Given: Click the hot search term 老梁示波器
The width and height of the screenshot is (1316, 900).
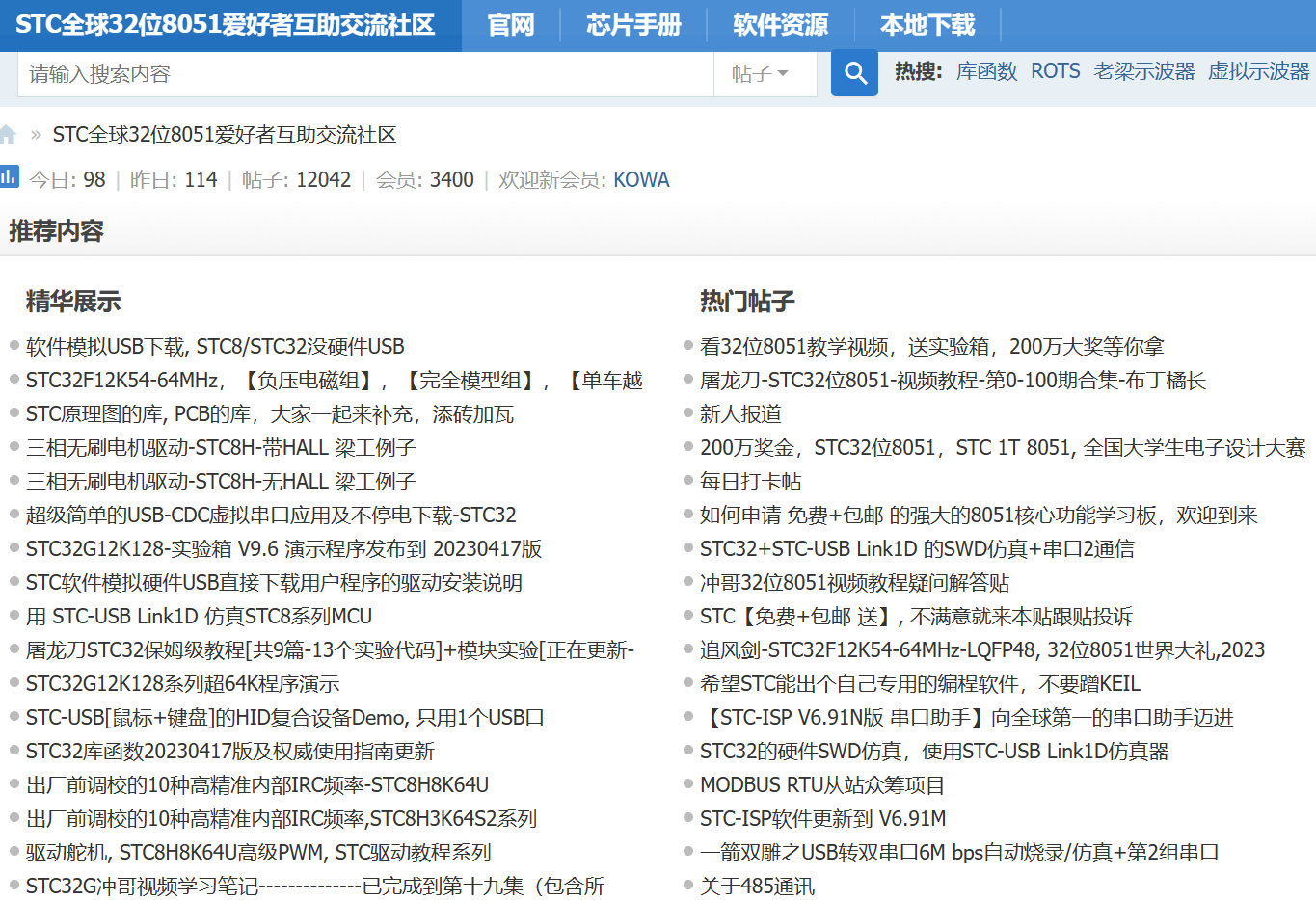Looking at the screenshot, I should tap(1144, 71).
